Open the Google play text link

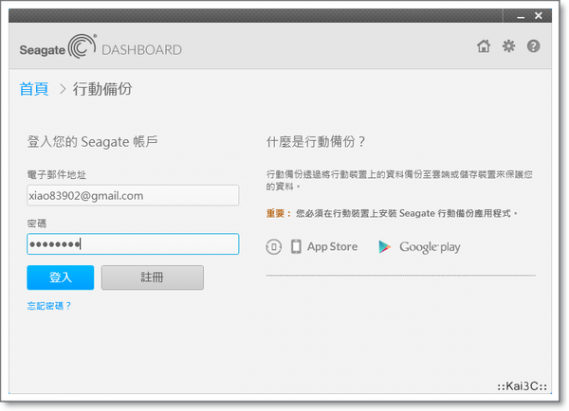430,247
